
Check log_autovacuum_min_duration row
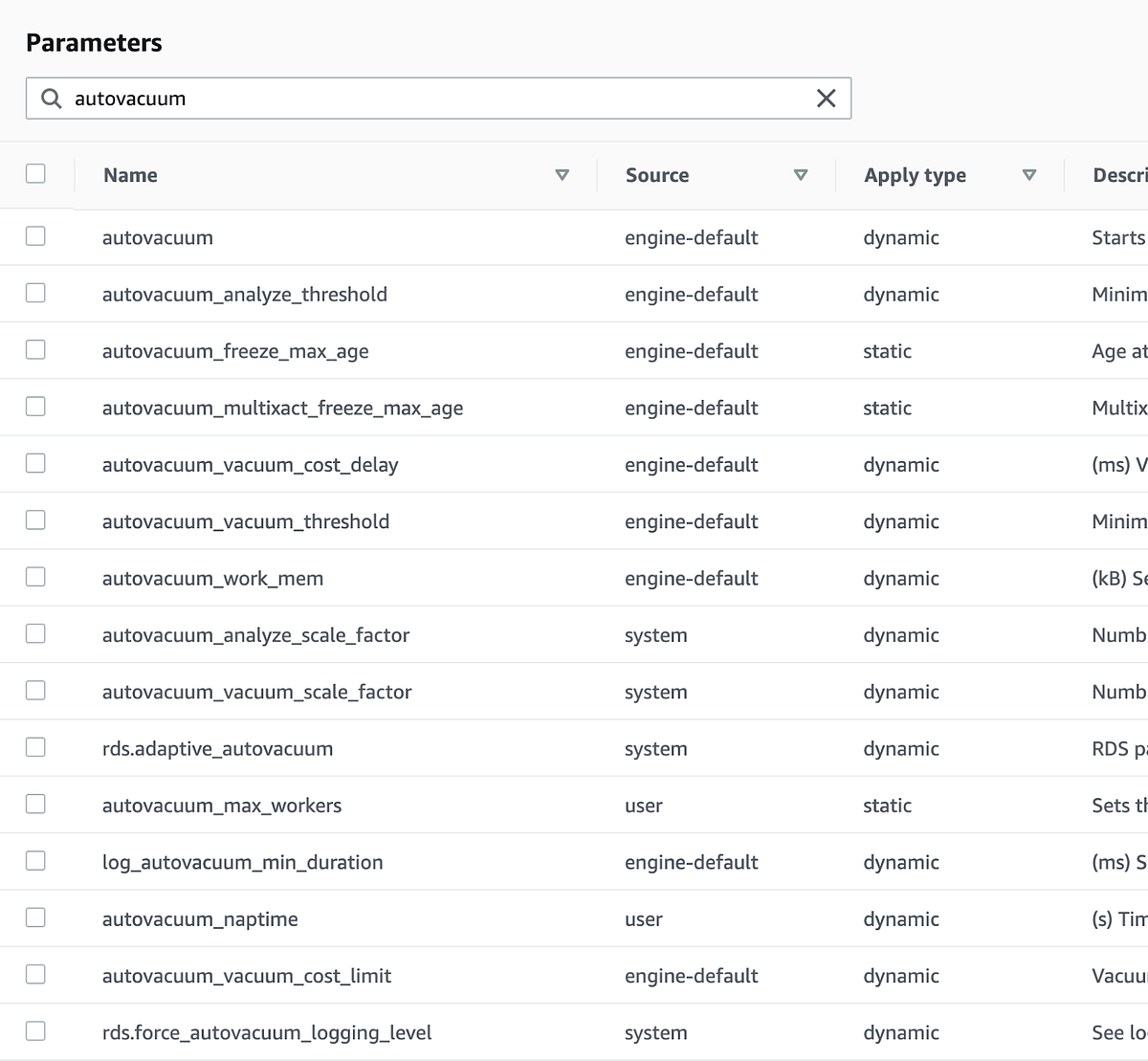click(x=35, y=861)
